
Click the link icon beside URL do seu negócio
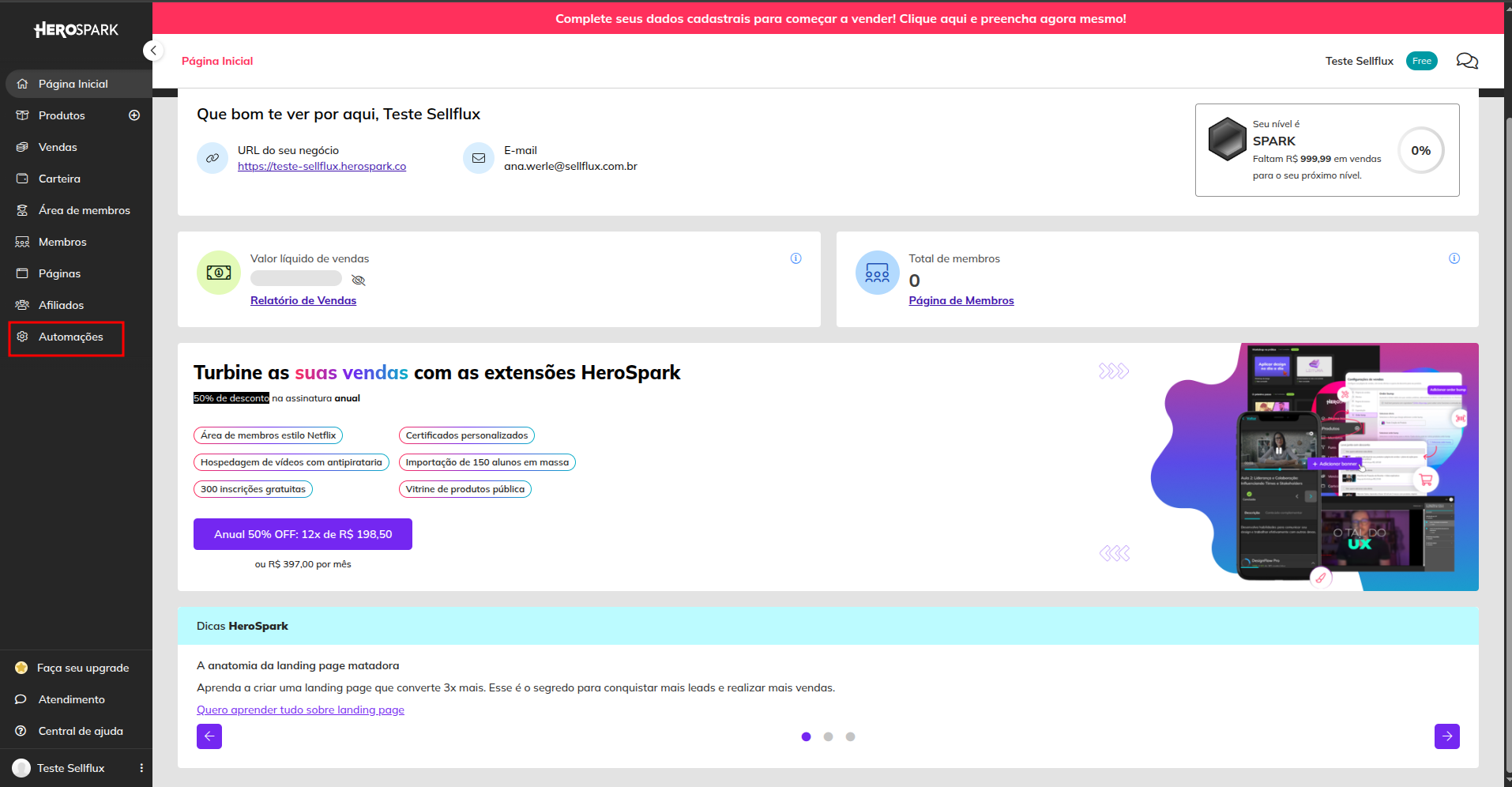coord(213,158)
